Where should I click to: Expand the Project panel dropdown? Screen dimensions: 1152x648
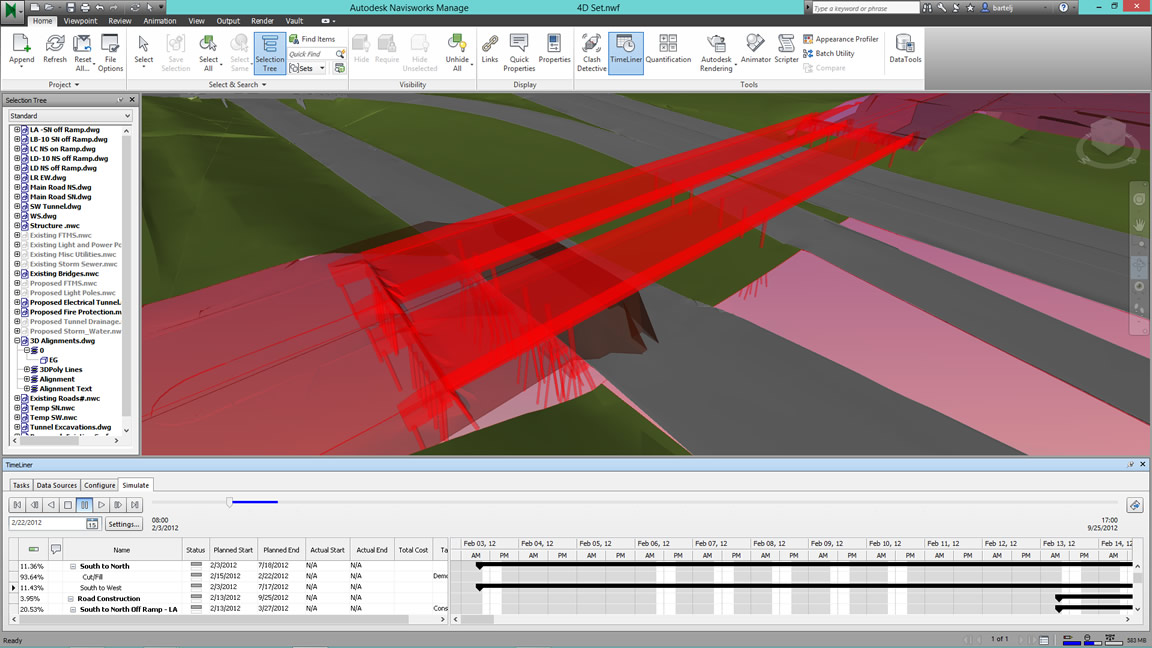(x=63, y=84)
